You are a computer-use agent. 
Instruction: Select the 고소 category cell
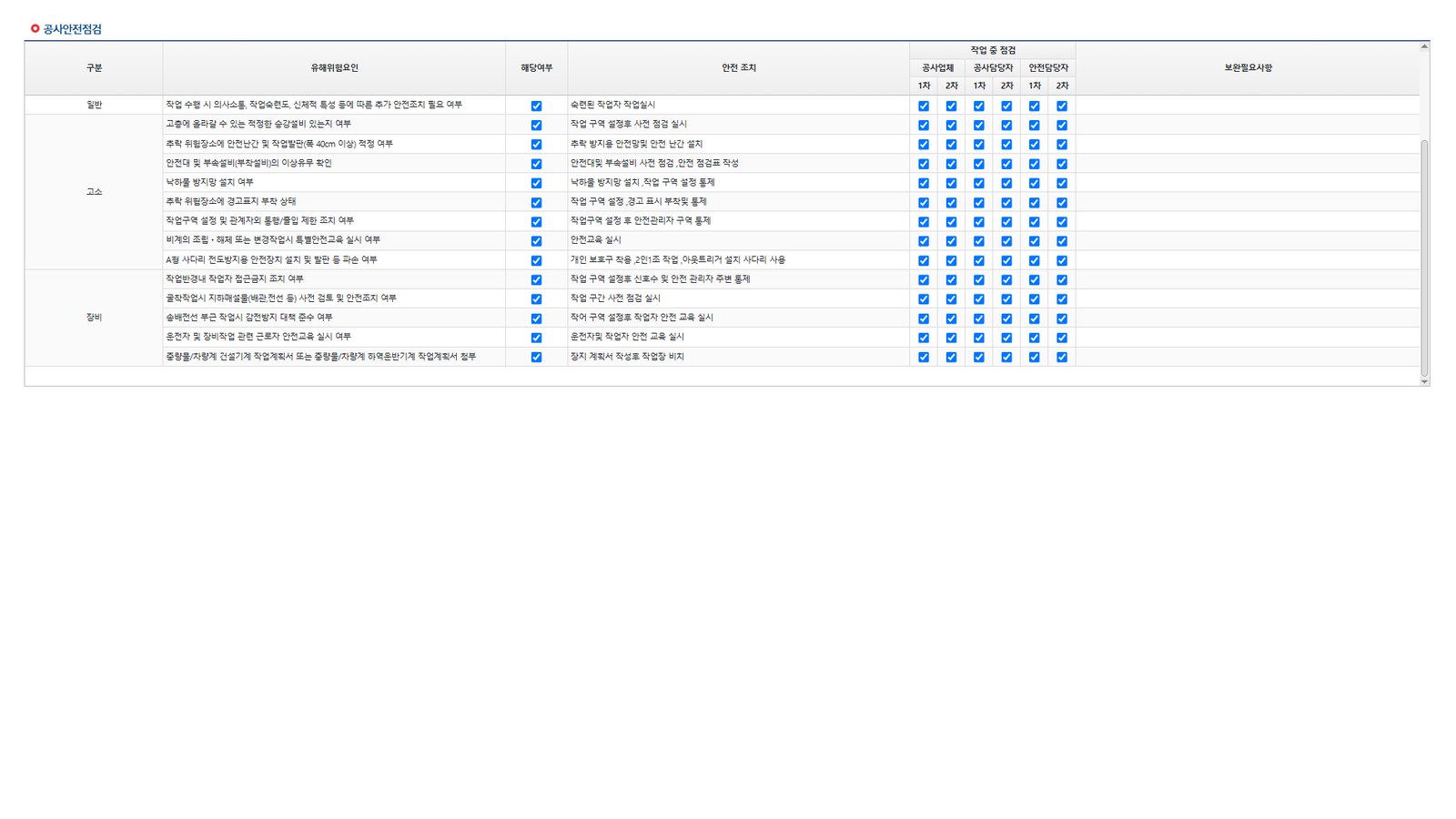click(94, 192)
